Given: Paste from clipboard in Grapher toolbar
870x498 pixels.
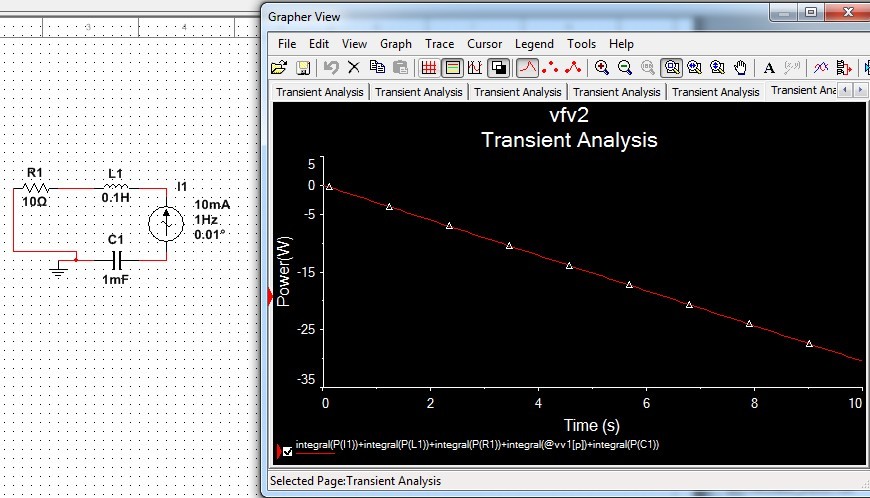Looking at the screenshot, I should click(x=400, y=68).
